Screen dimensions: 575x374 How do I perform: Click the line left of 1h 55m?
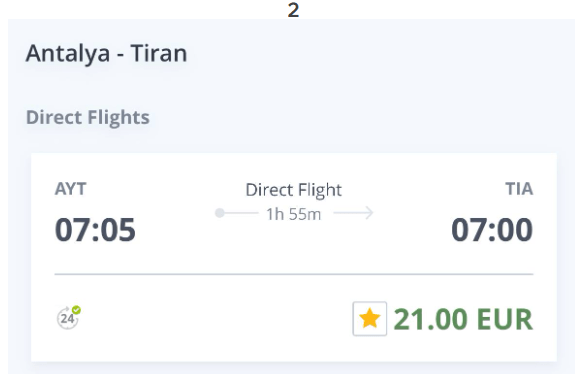(x=241, y=213)
